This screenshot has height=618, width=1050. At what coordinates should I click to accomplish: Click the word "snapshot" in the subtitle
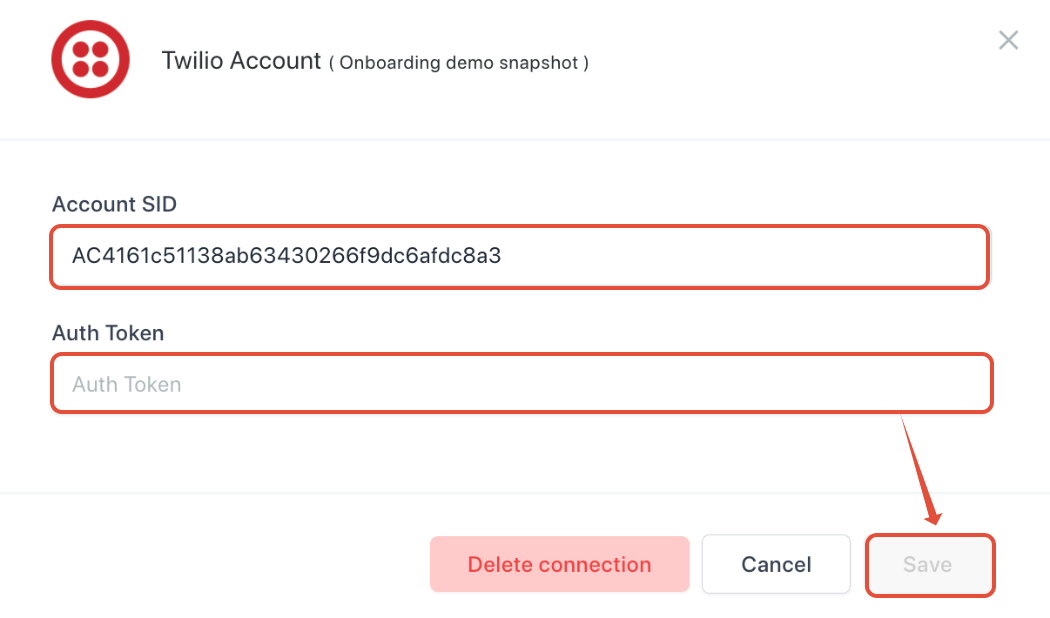click(x=542, y=63)
